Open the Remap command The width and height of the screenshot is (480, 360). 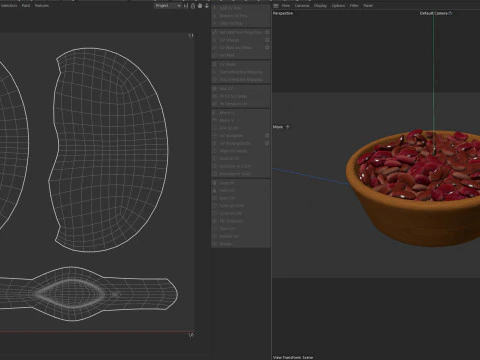tap(241, 244)
